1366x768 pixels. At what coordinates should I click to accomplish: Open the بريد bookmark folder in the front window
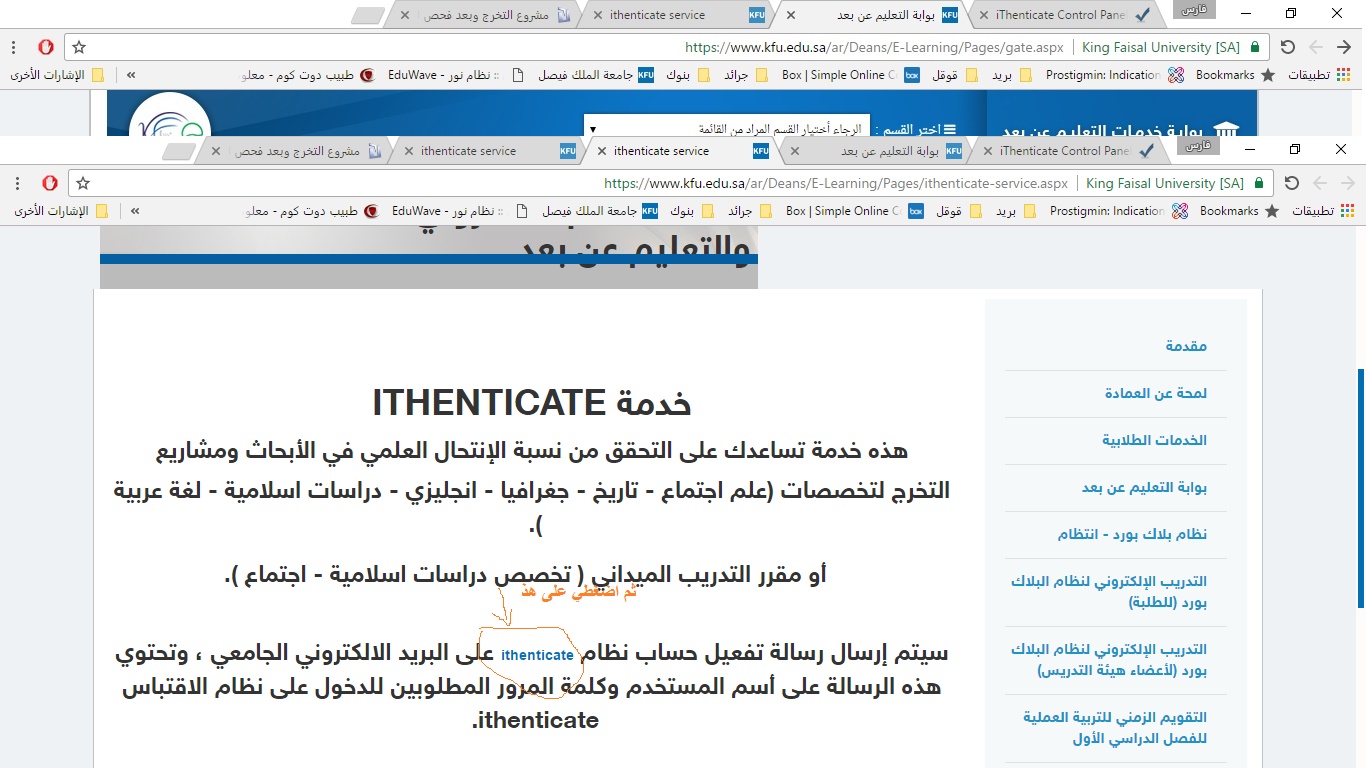1015,211
